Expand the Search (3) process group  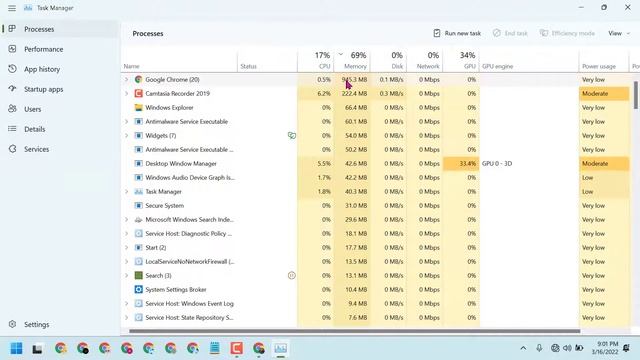(127, 276)
